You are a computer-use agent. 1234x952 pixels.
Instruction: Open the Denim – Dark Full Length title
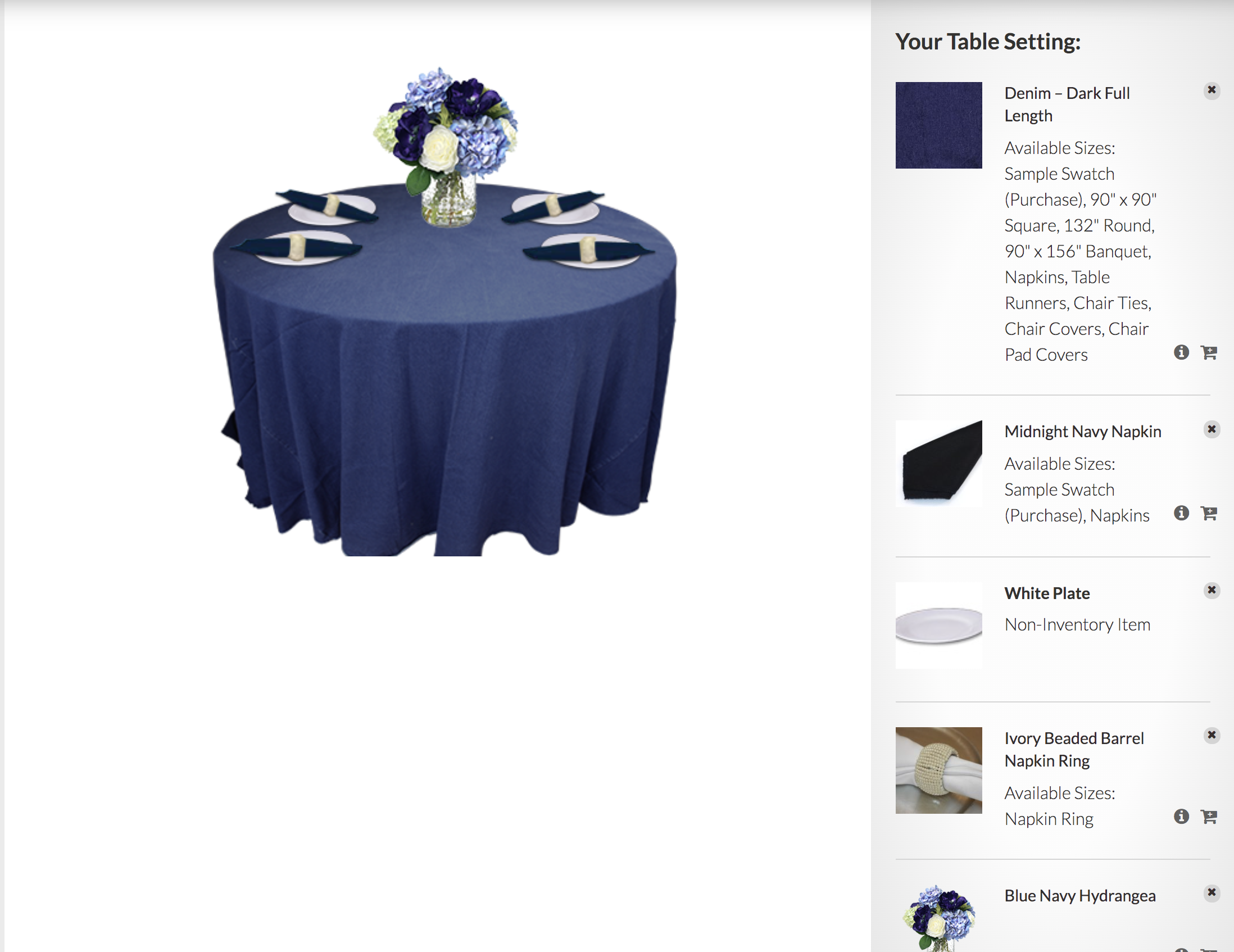click(1067, 105)
